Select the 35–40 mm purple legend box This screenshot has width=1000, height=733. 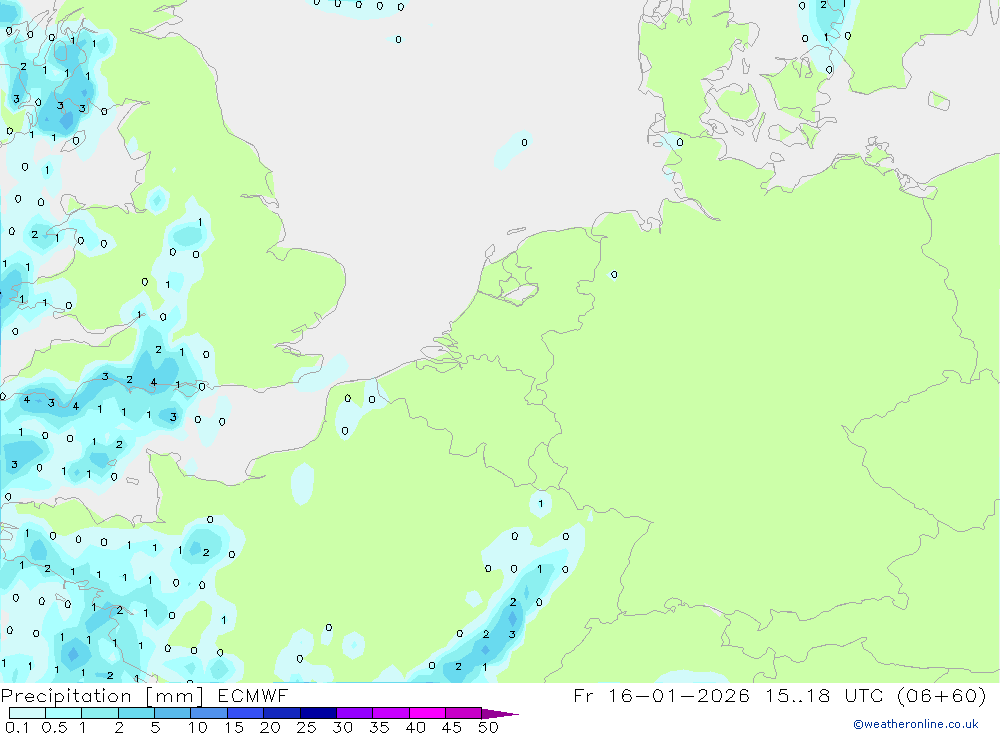click(x=391, y=713)
